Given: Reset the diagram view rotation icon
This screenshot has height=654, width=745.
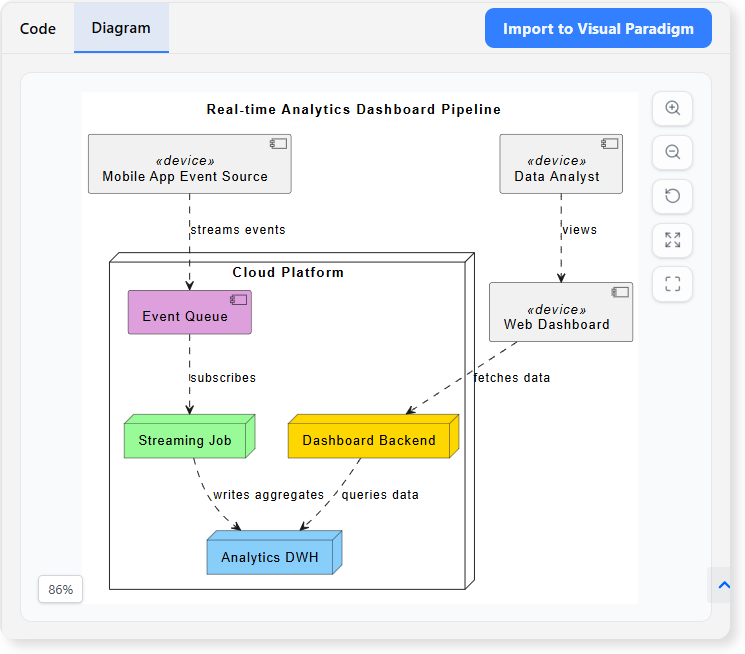Looking at the screenshot, I should (x=672, y=196).
